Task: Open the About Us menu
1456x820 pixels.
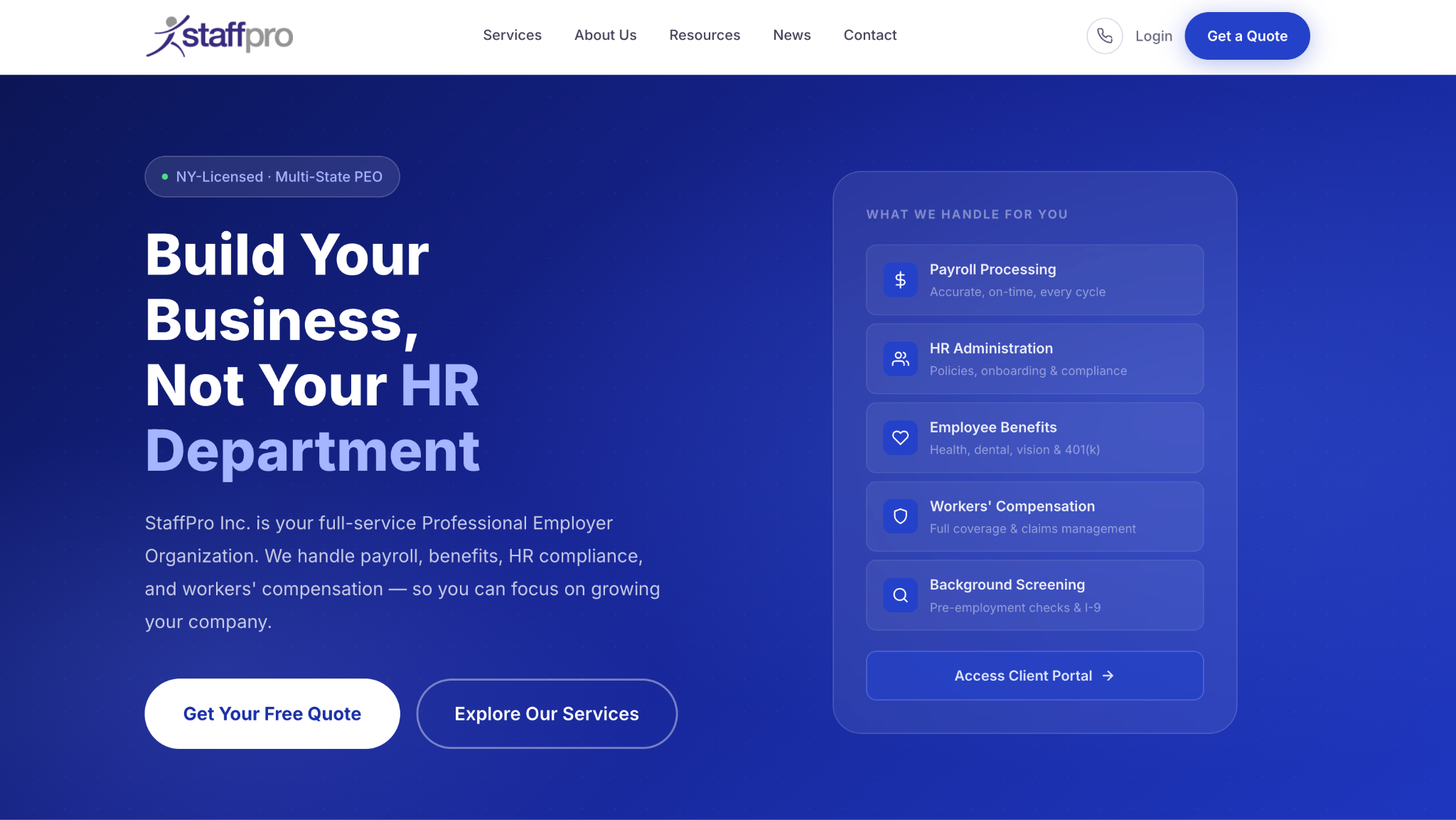Action: pyautogui.click(x=605, y=35)
